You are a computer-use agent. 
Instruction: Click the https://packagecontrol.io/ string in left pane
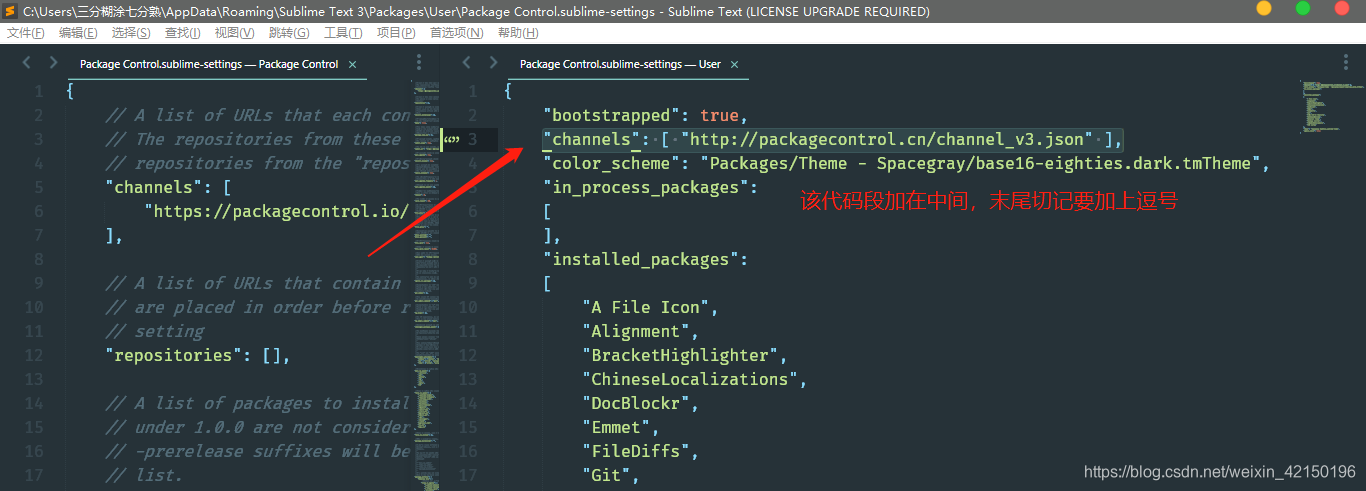coord(277,211)
